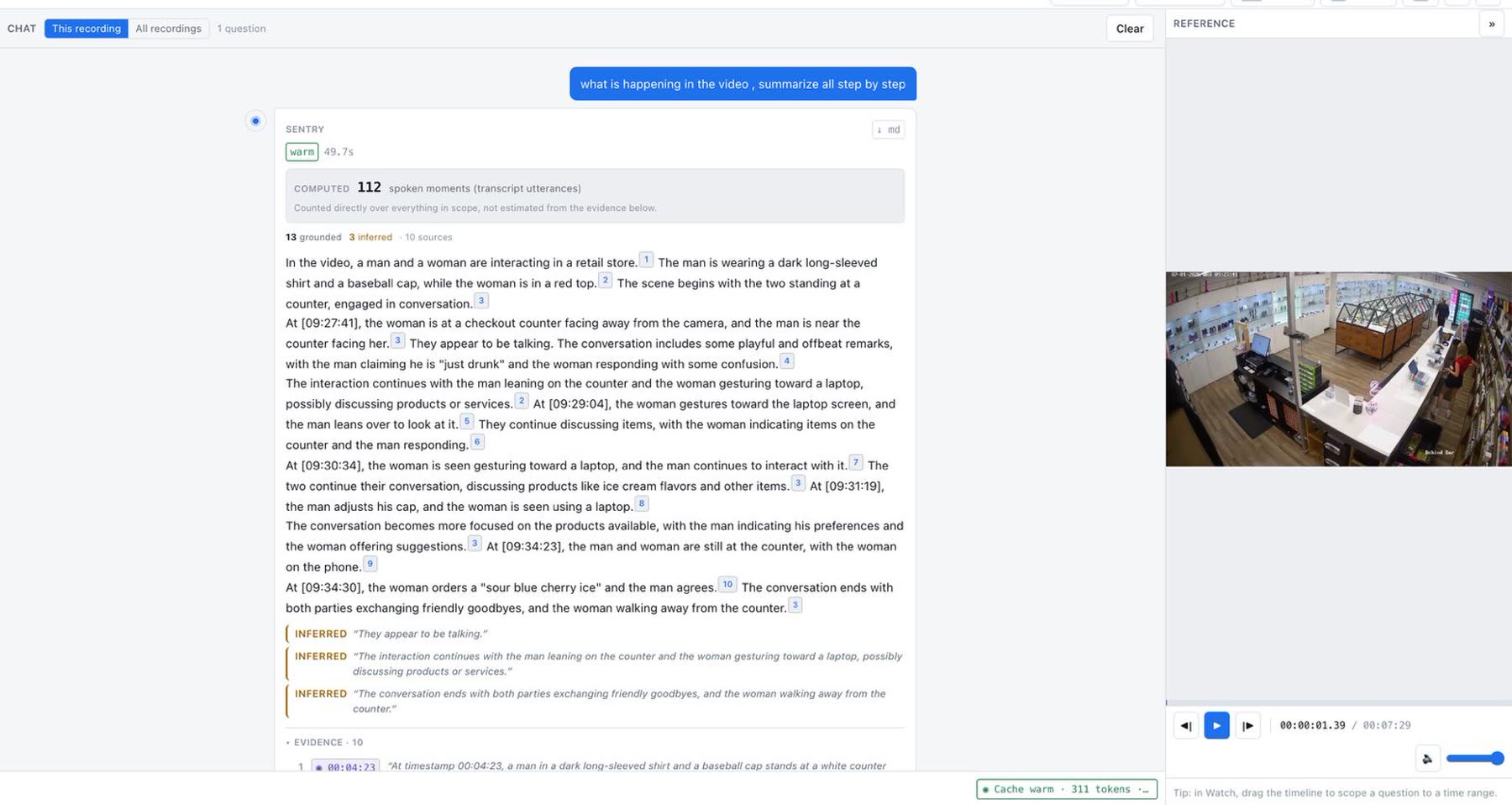Screen dimensions: 1512x805
Task: Open citation 5 after "look at it"
Action: point(467,421)
